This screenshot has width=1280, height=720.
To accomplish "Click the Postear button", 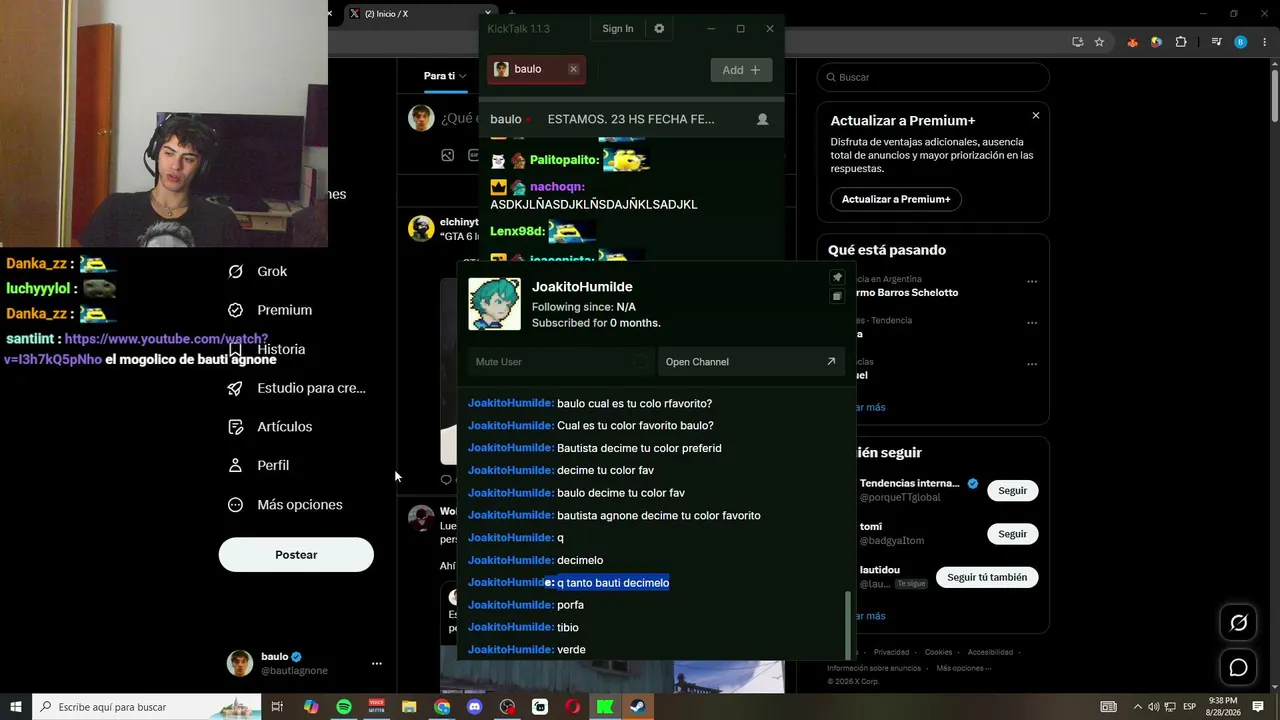I will pos(296,555).
